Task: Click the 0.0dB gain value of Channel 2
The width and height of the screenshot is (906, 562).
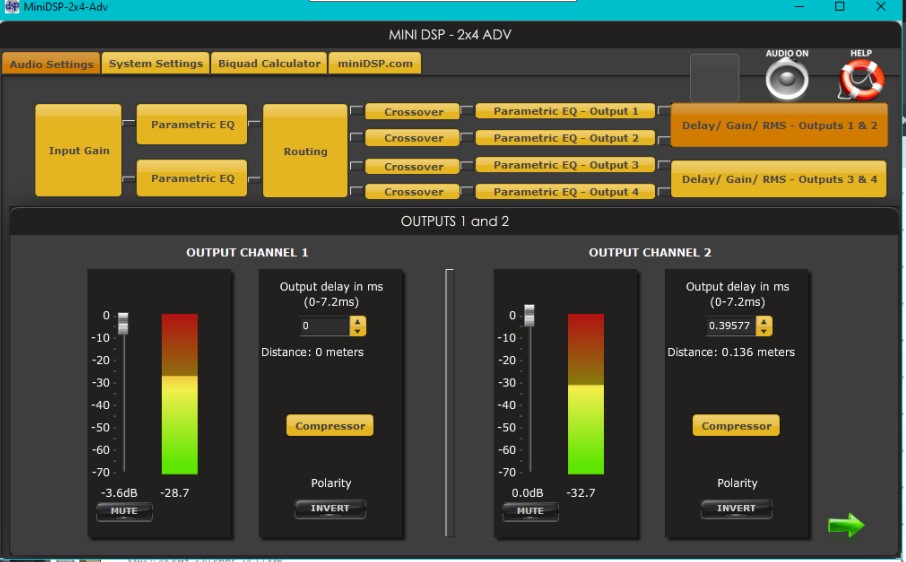Action: pyautogui.click(x=527, y=493)
